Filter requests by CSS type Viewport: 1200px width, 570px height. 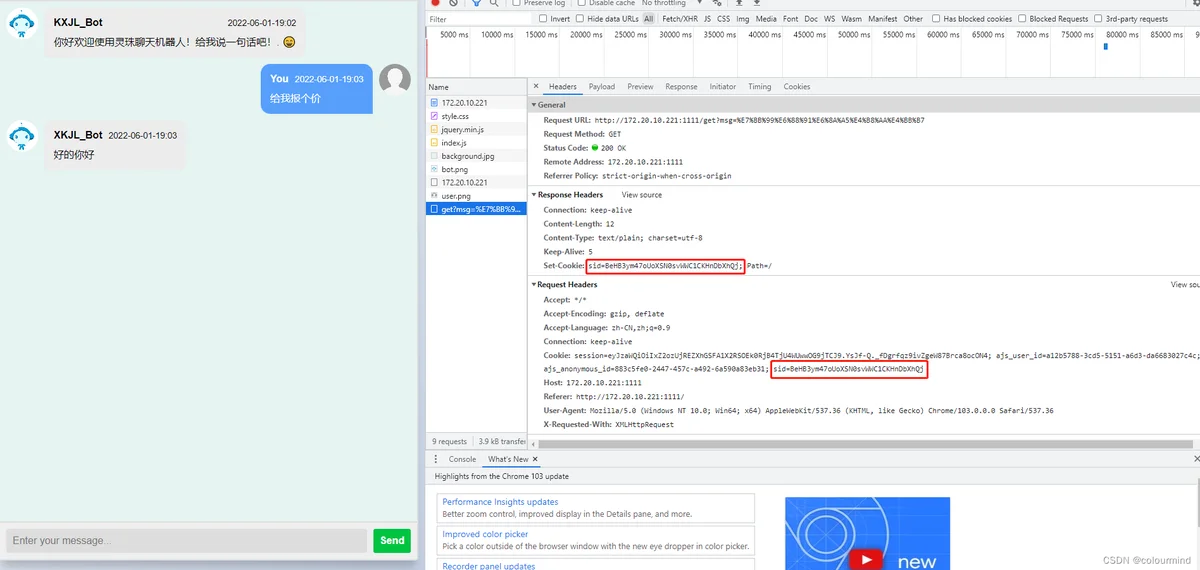pyautogui.click(x=724, y=19)
